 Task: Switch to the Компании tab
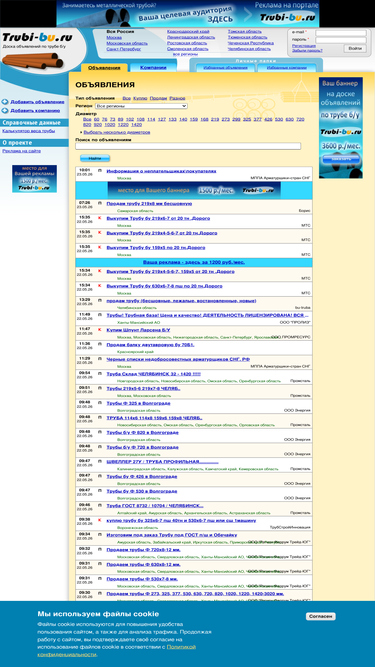pyautogui.click(x=153, y=68)
